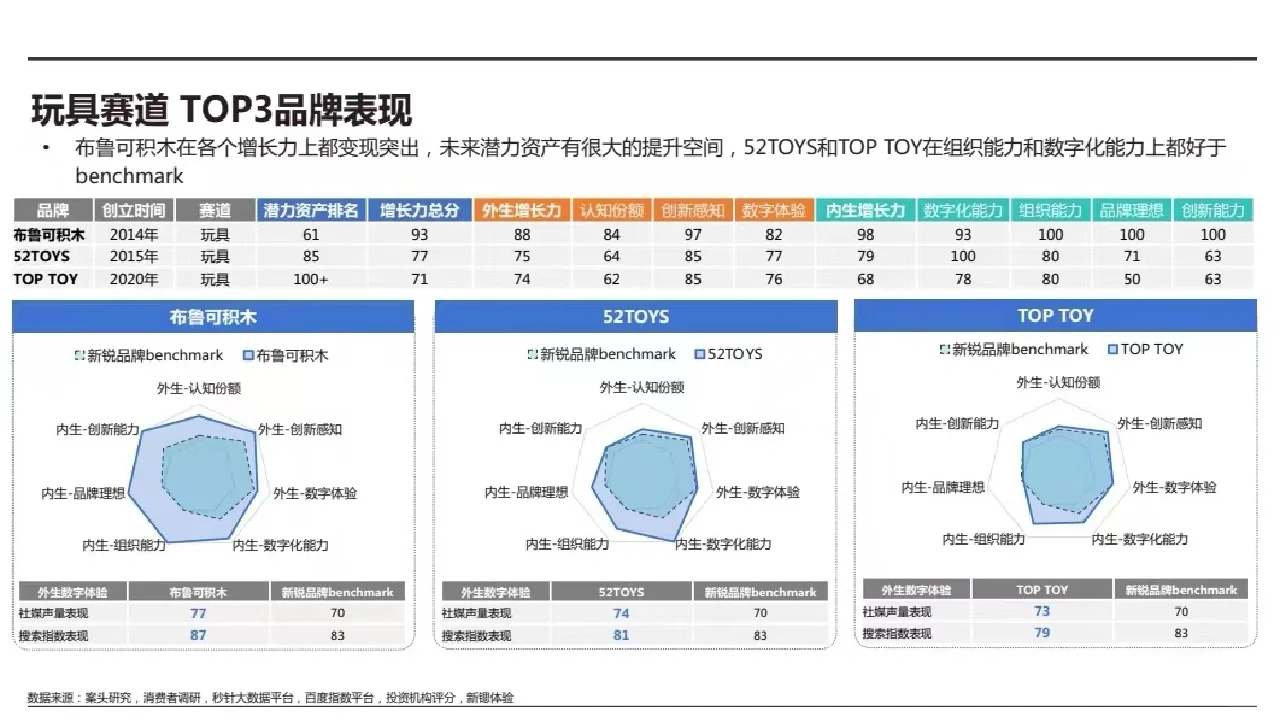Click 外生-数字体验 axis label in 52TOYS chart

[x=758, y=492]
